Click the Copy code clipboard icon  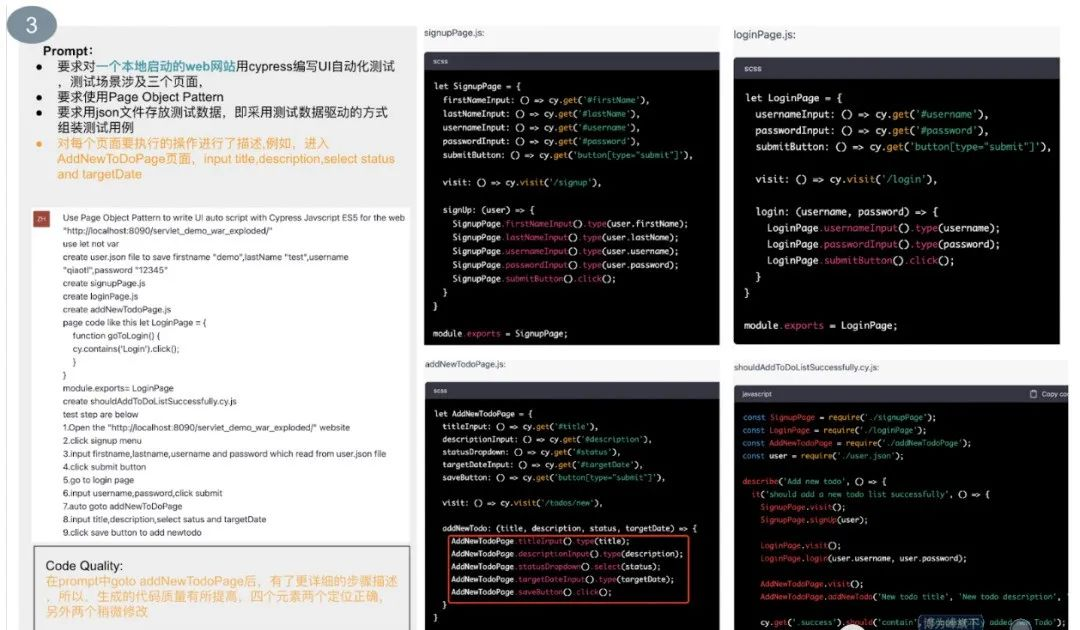click(1032, 394)
